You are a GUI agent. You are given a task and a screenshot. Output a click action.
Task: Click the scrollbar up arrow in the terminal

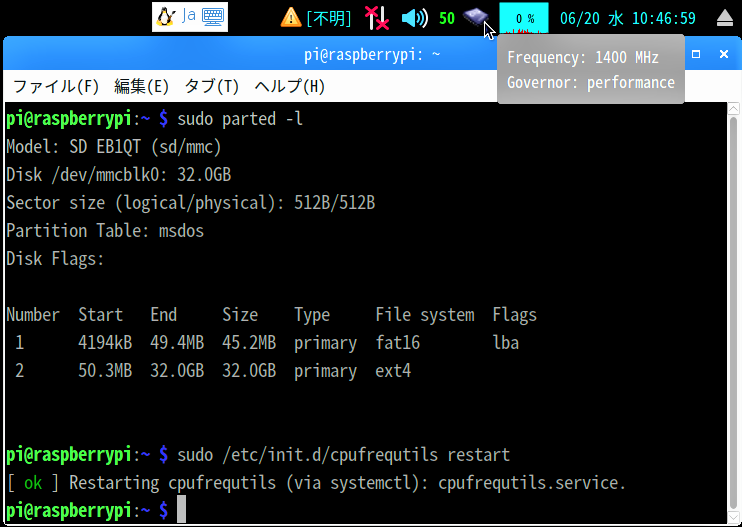(733, 109)
